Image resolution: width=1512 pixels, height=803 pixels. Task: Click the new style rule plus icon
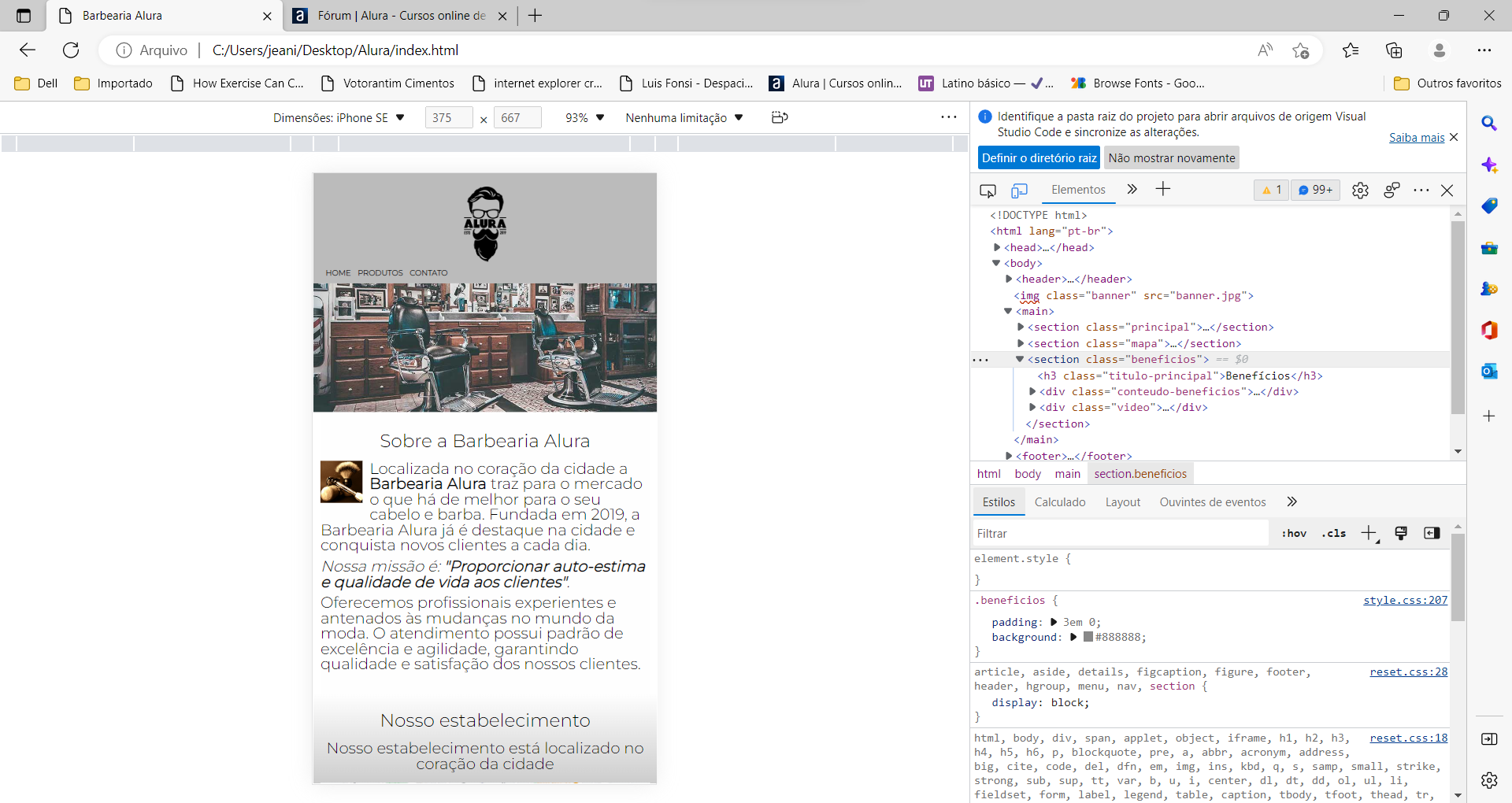[x=1369, y=533]
